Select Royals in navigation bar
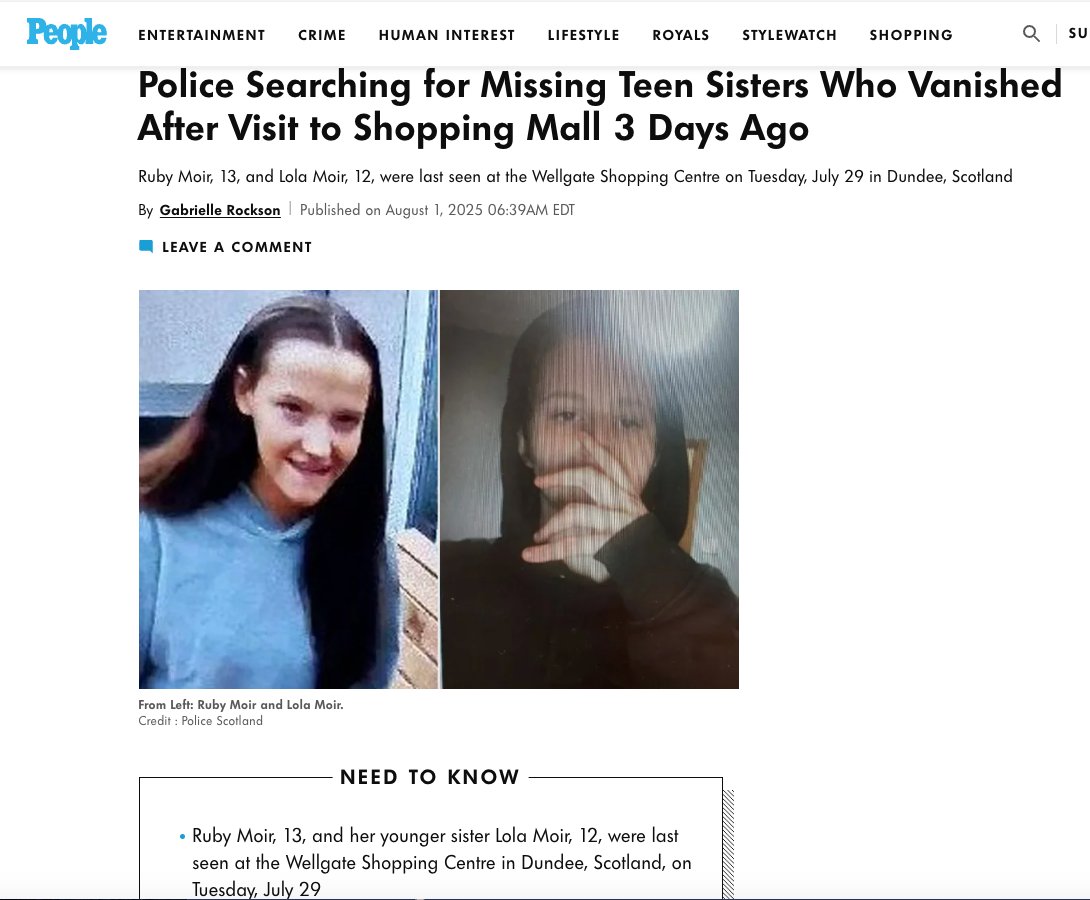1090x900 pixels. point(681,35)
